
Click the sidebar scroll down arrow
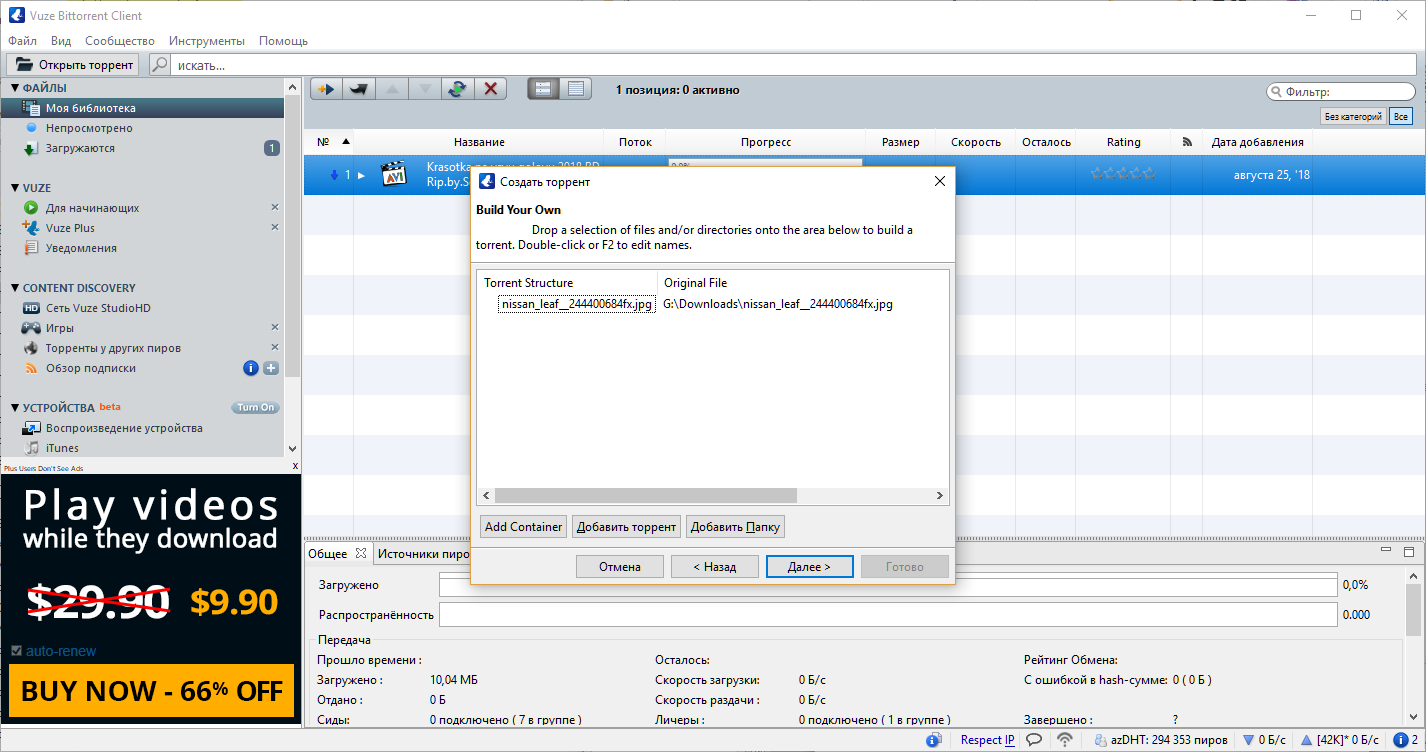click(x=293, y=449)
